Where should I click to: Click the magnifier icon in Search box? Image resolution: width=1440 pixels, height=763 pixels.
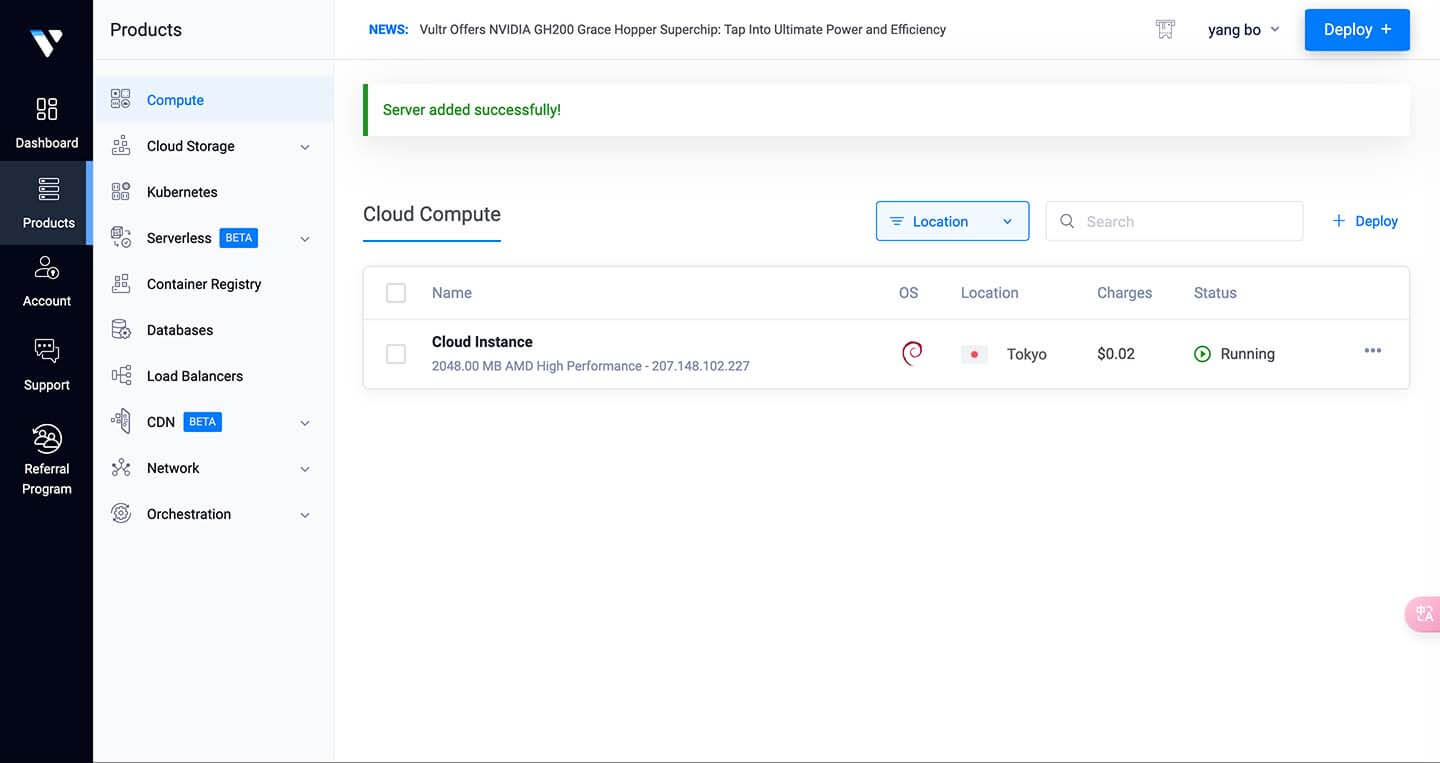click(x=1067, y=221)
